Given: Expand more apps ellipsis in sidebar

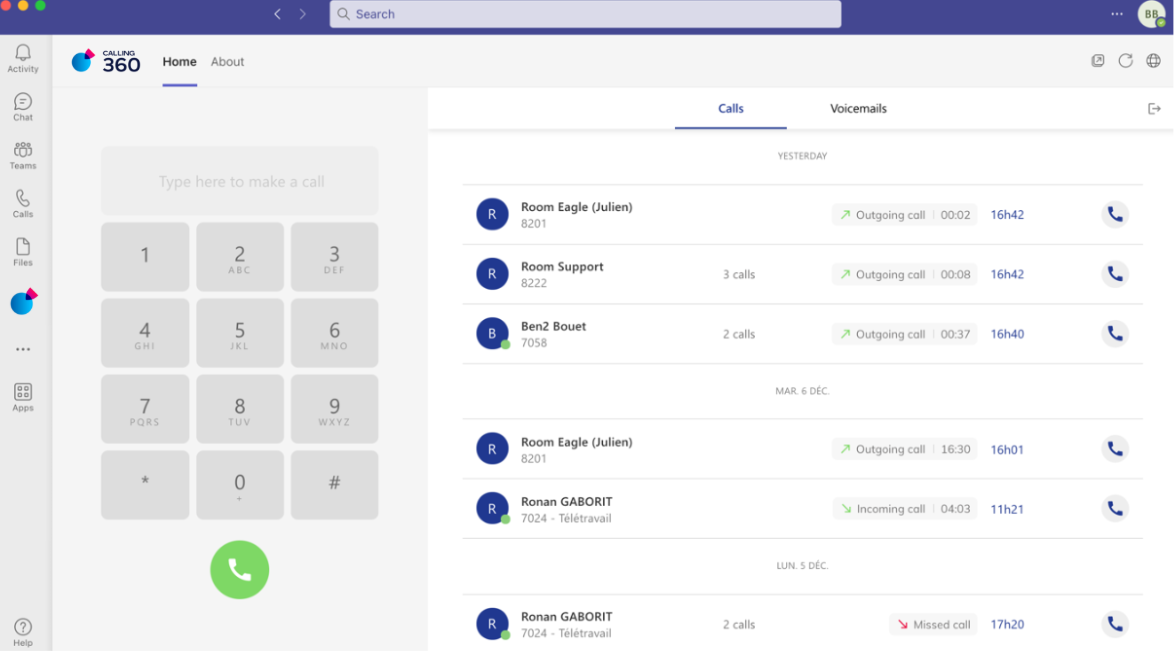Looking at the screenshot, I should 23,349.
